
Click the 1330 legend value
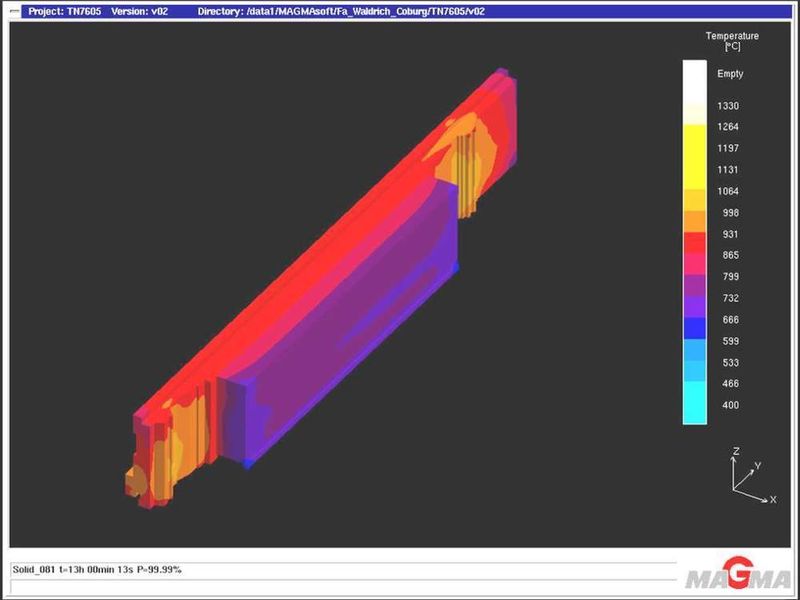click(x=728, y=106)
